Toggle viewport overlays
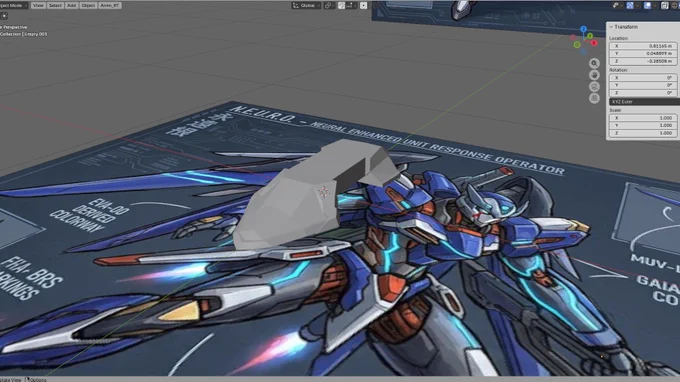The width and height of the screenshot is (680, 382). pyautogui.click(x=647, y=5)
